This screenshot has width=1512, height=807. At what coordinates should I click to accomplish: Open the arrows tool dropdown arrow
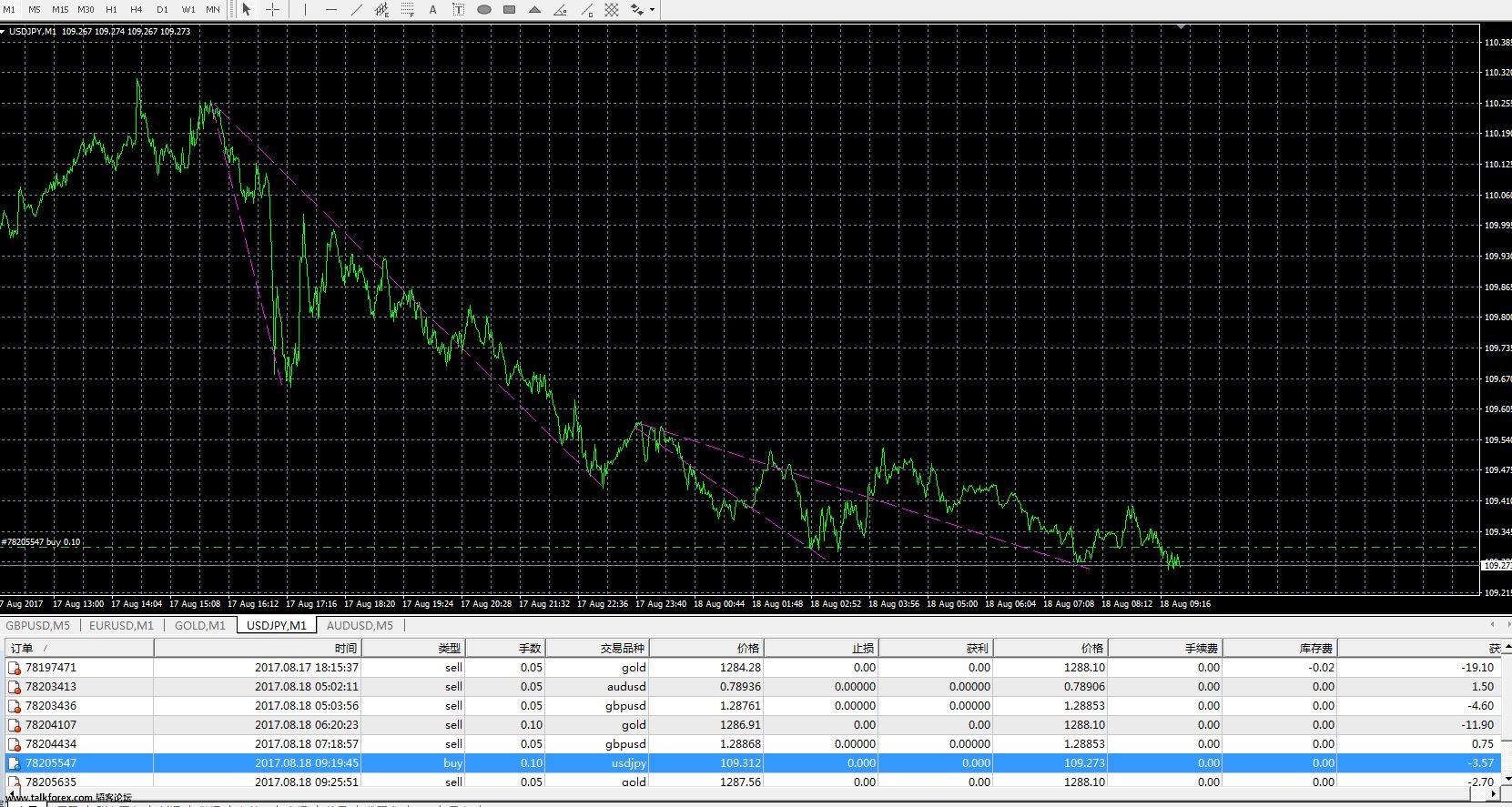click(x=652, y=10)
